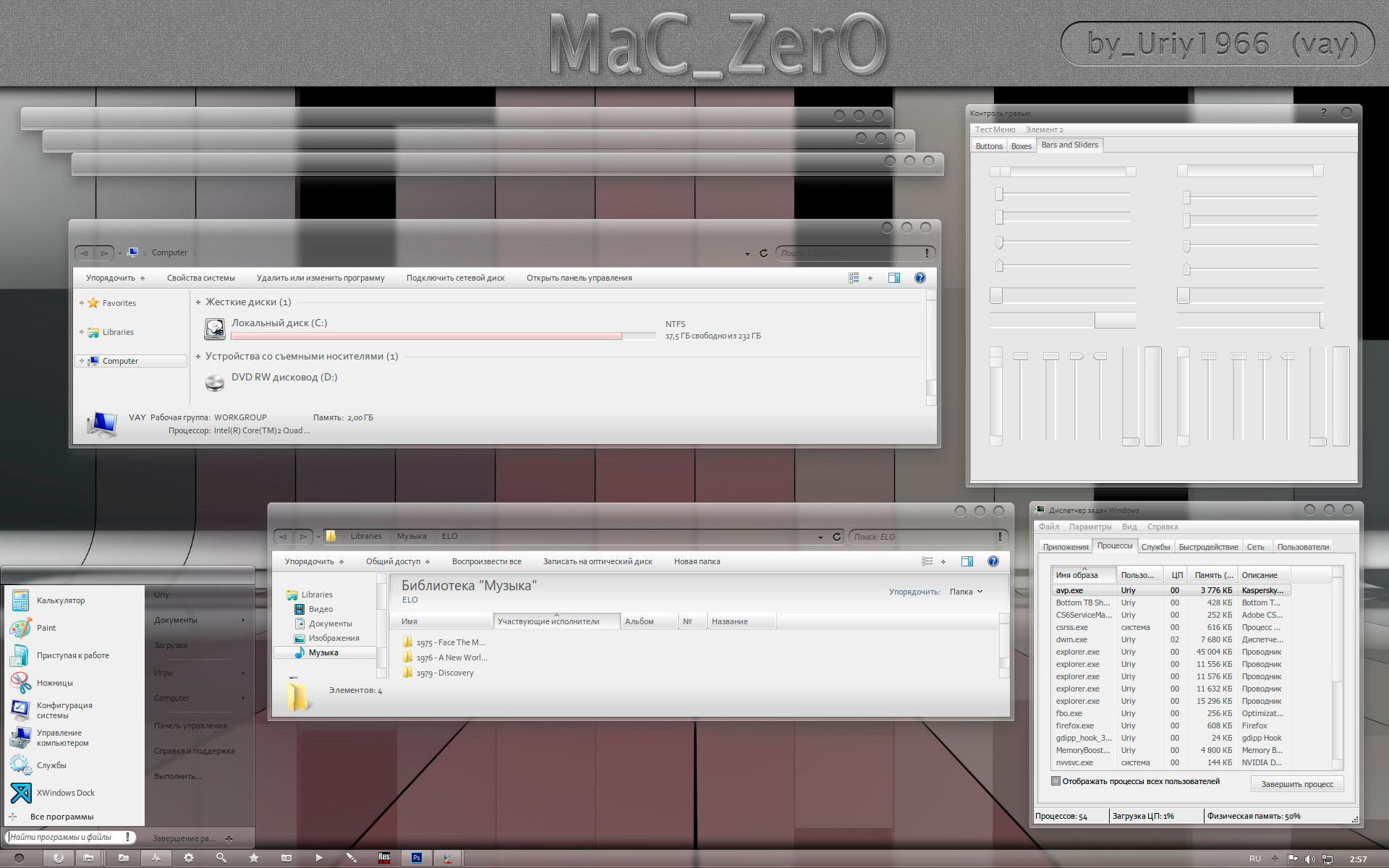The height and width of the screenshot is (868, 1389).
Task: Toggle preview pane icon in Computer window
Action: [x=894, y=278]
